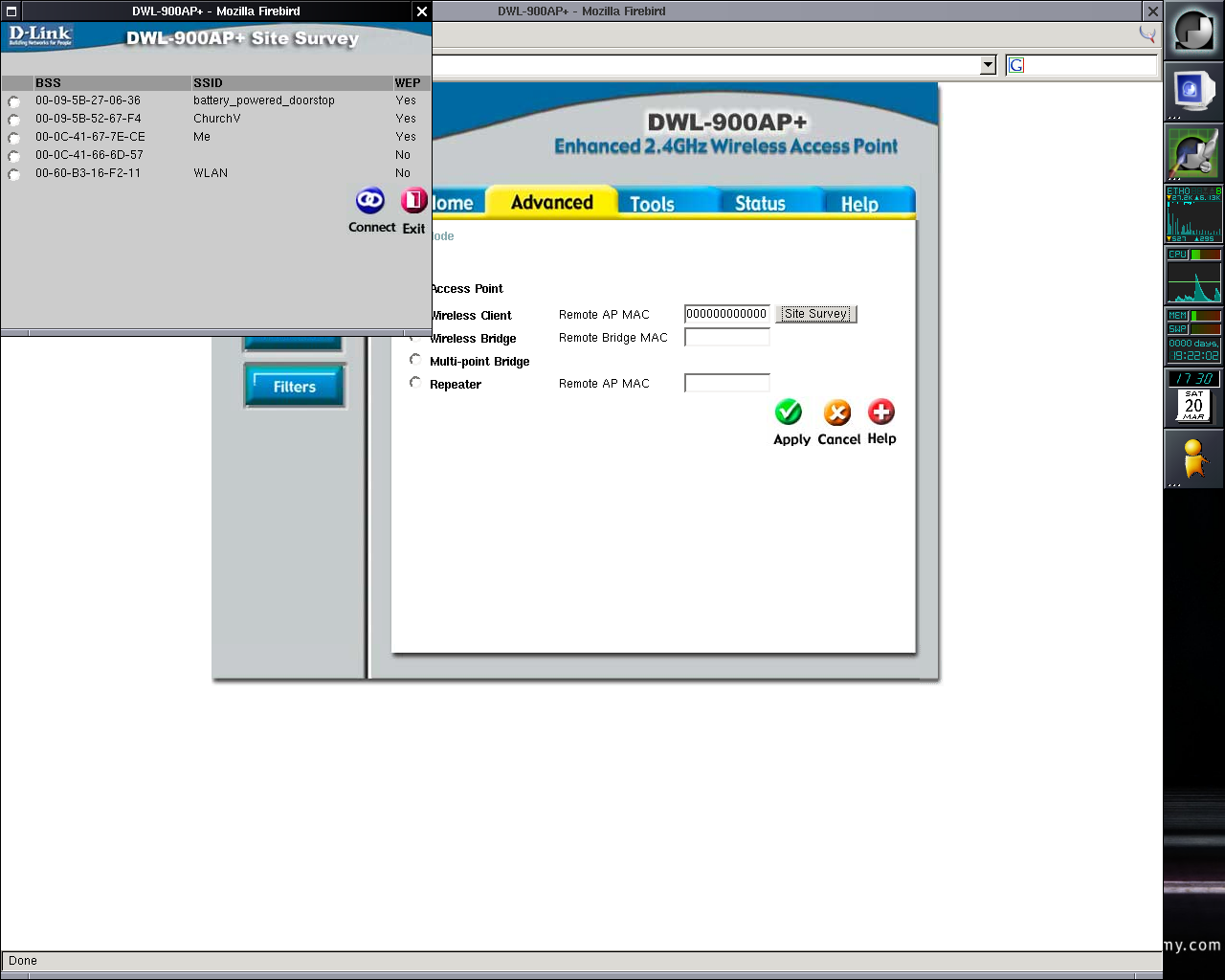The width and height of the screenshot is (1225, 980).
Task: Click the Wireless Client Remote AP MAC field
Action: (727, 314)
